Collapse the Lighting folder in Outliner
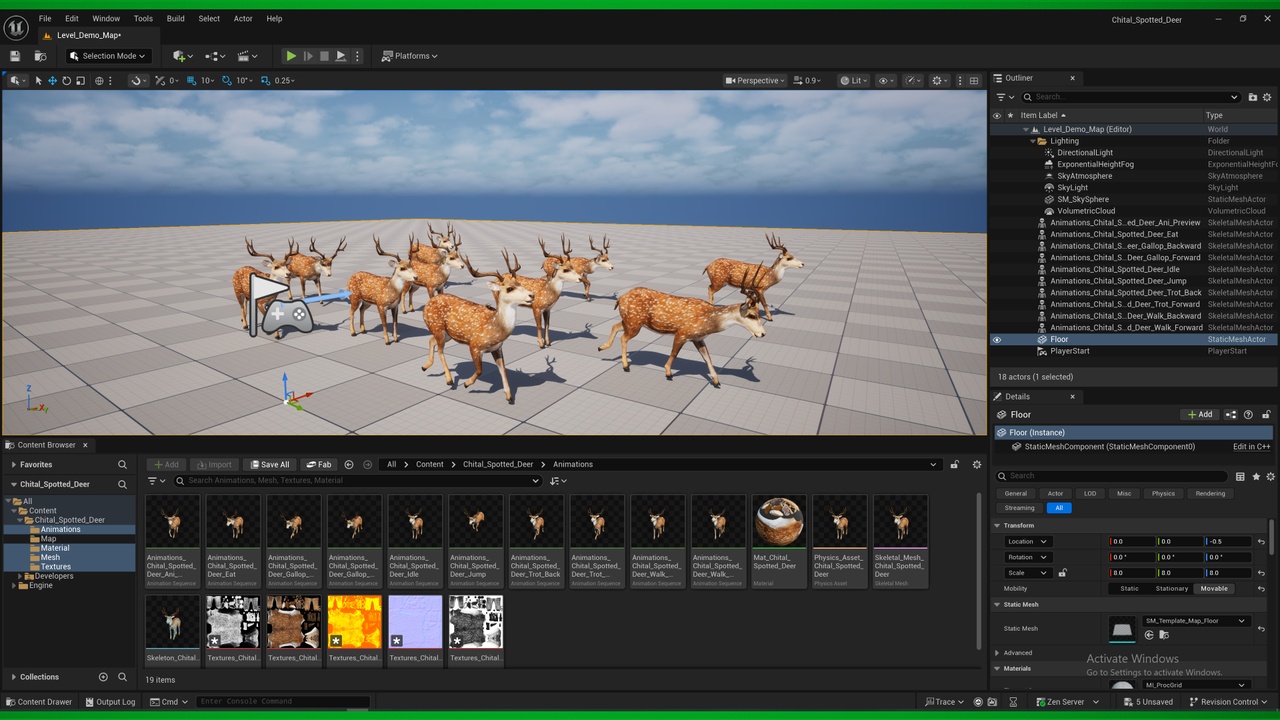 [1034, 141]
